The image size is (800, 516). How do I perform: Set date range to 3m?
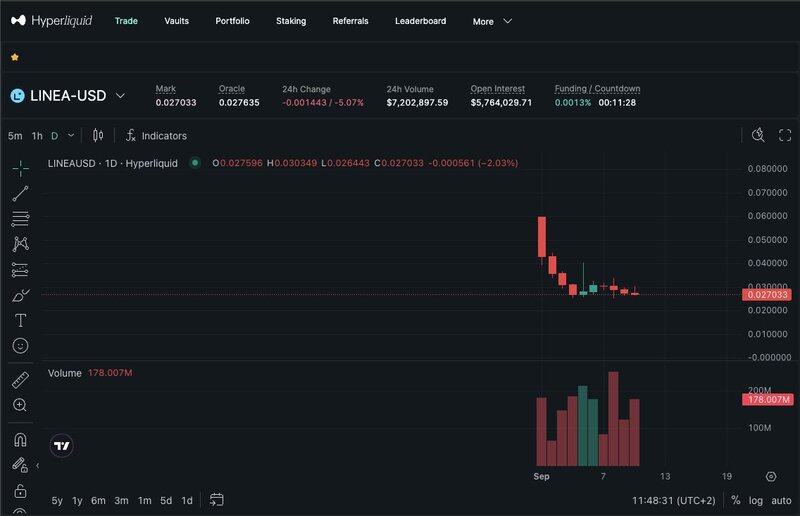(121, 501)
